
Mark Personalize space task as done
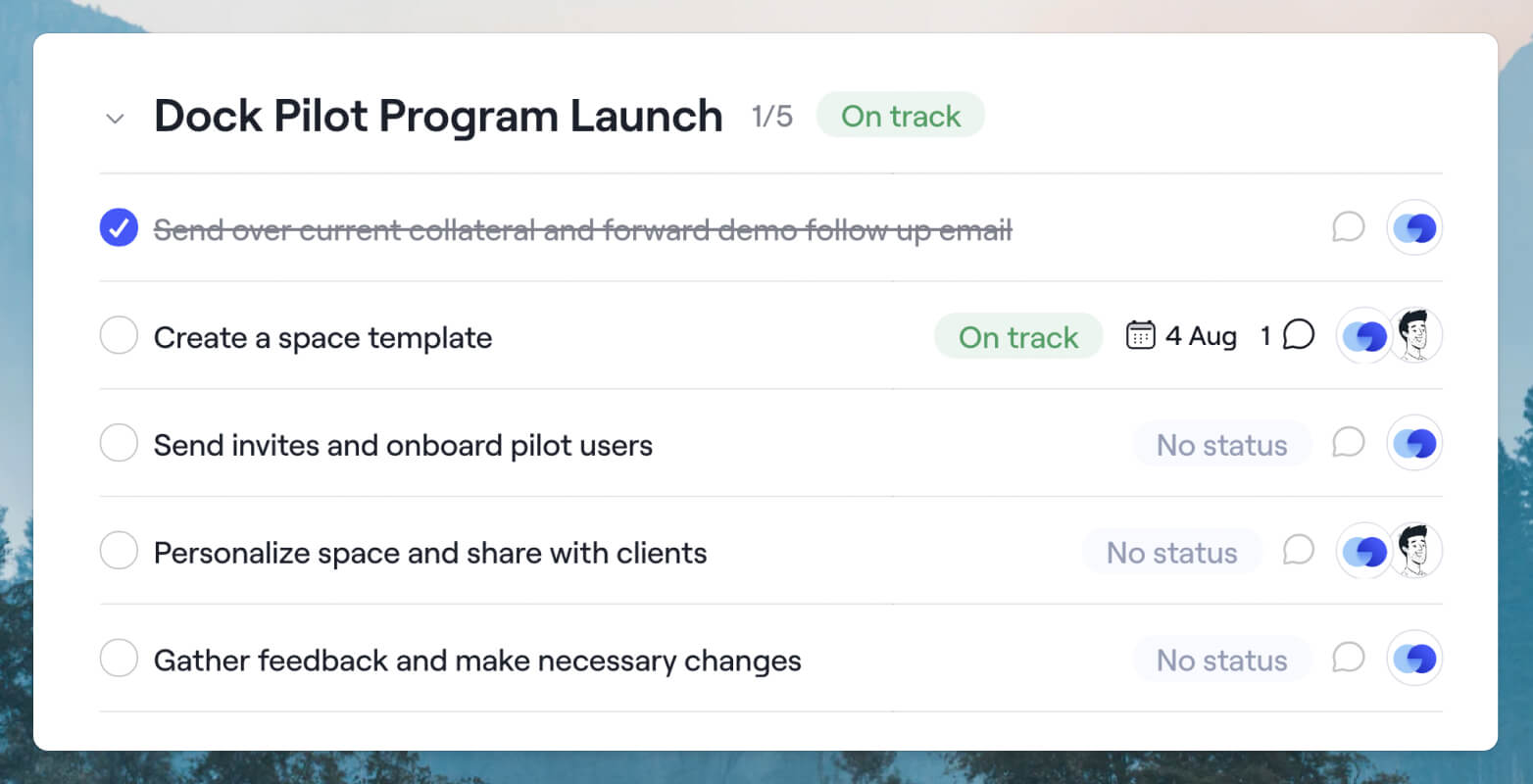coord(119,551)
